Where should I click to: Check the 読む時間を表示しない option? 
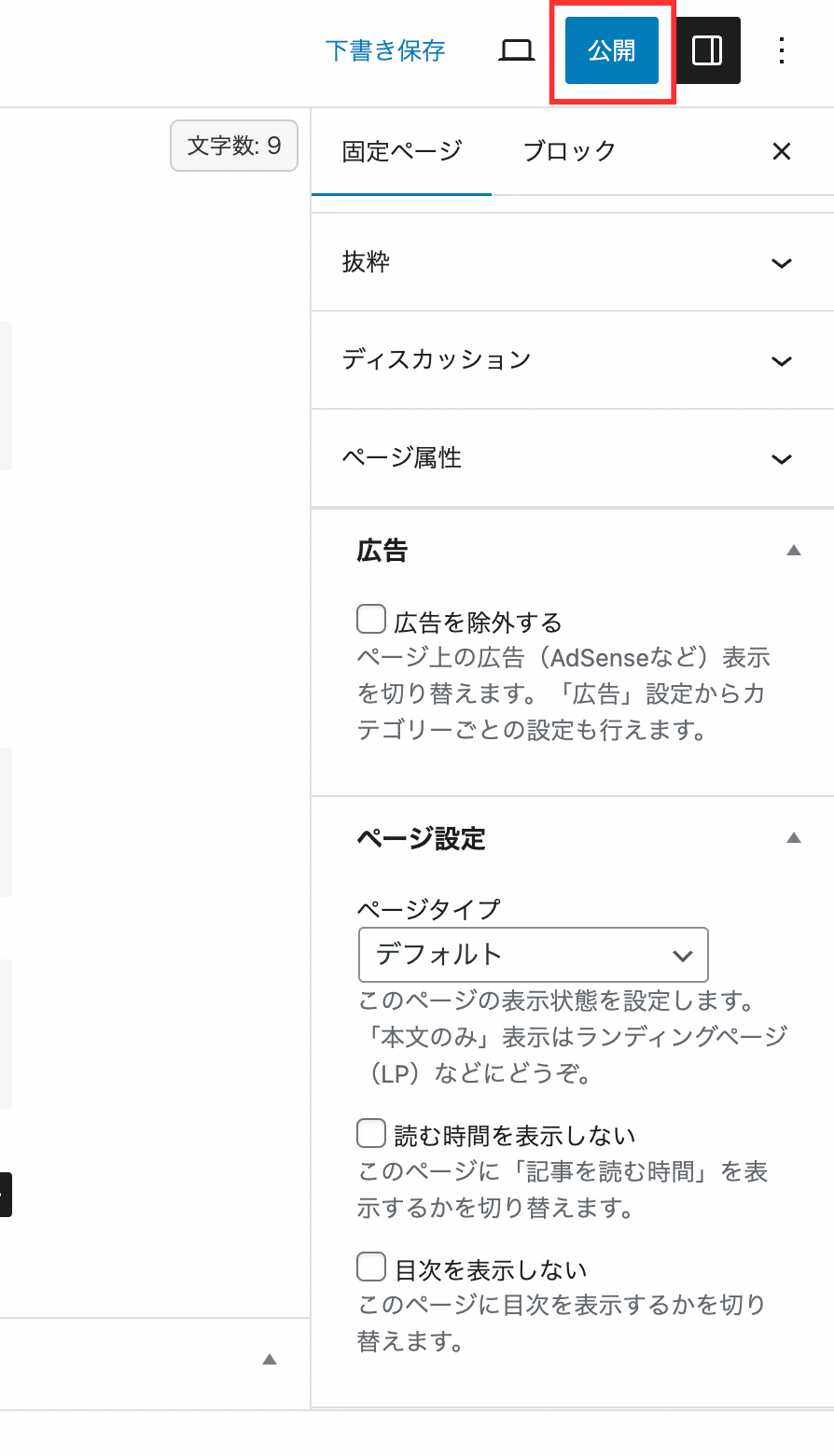[371, 1133]
